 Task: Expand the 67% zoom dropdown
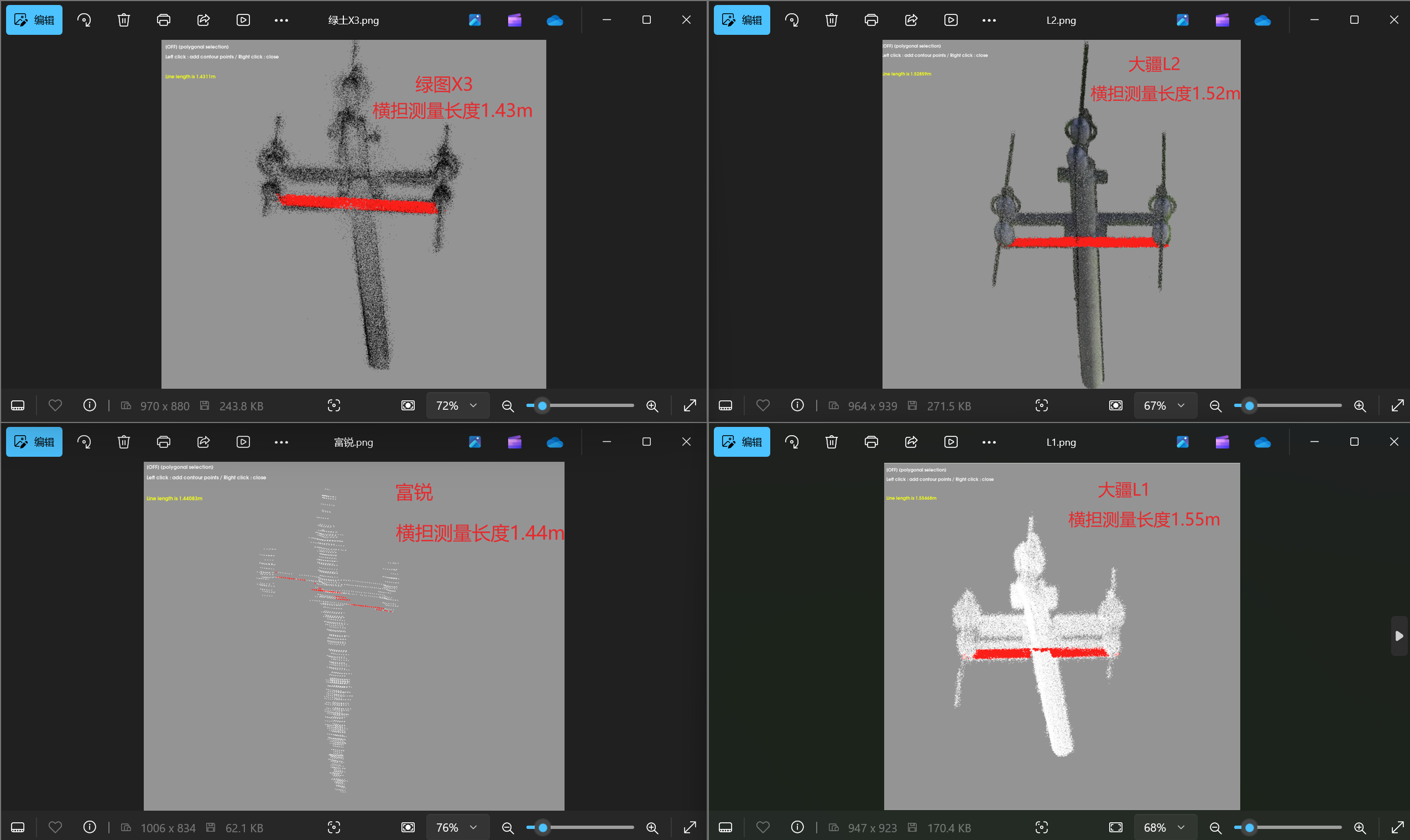(x=1164, y=405)
